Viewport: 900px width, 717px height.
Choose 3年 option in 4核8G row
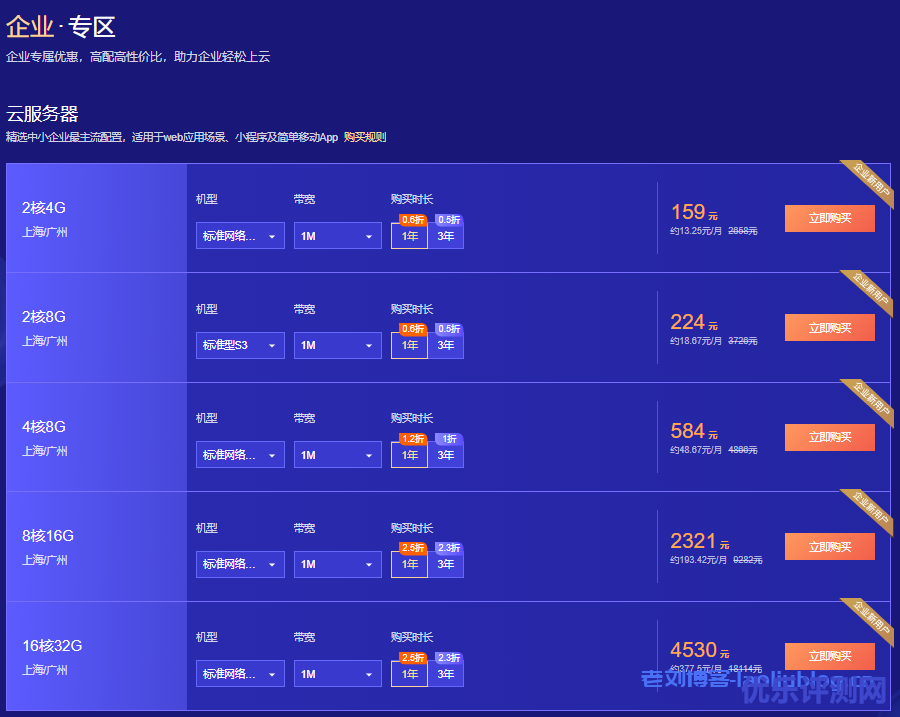(446, 455)
